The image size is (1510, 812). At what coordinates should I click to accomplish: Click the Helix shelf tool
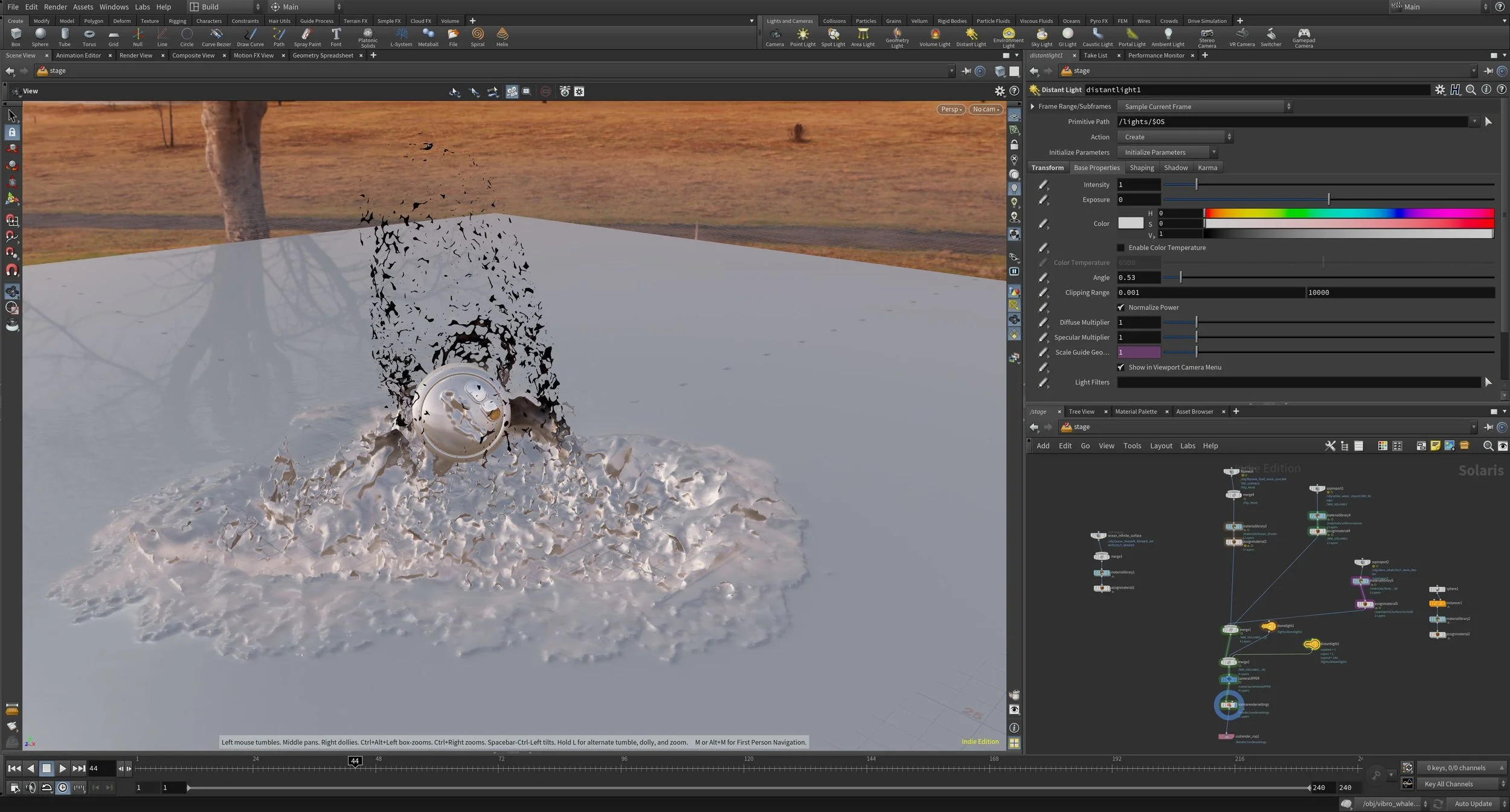(x=502, y=36)
